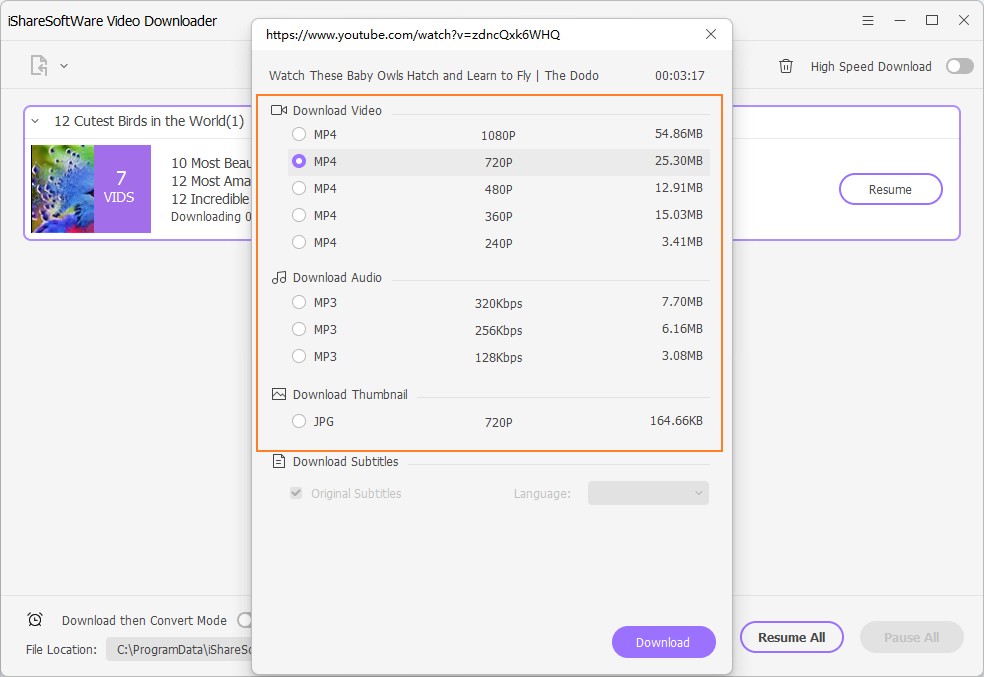Toggle the High Speed Download switch

pos(959,66)
